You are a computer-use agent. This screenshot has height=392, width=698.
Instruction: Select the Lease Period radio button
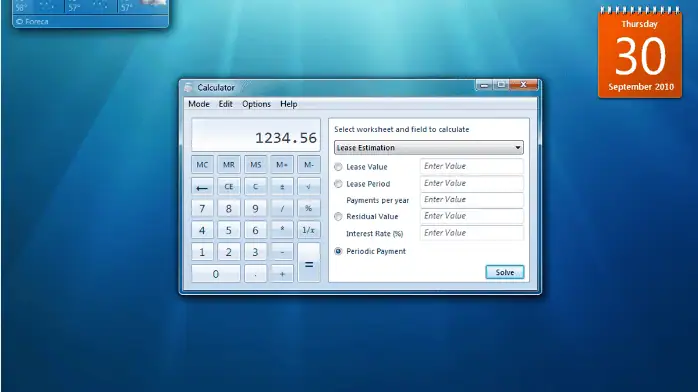pos(338,184)
